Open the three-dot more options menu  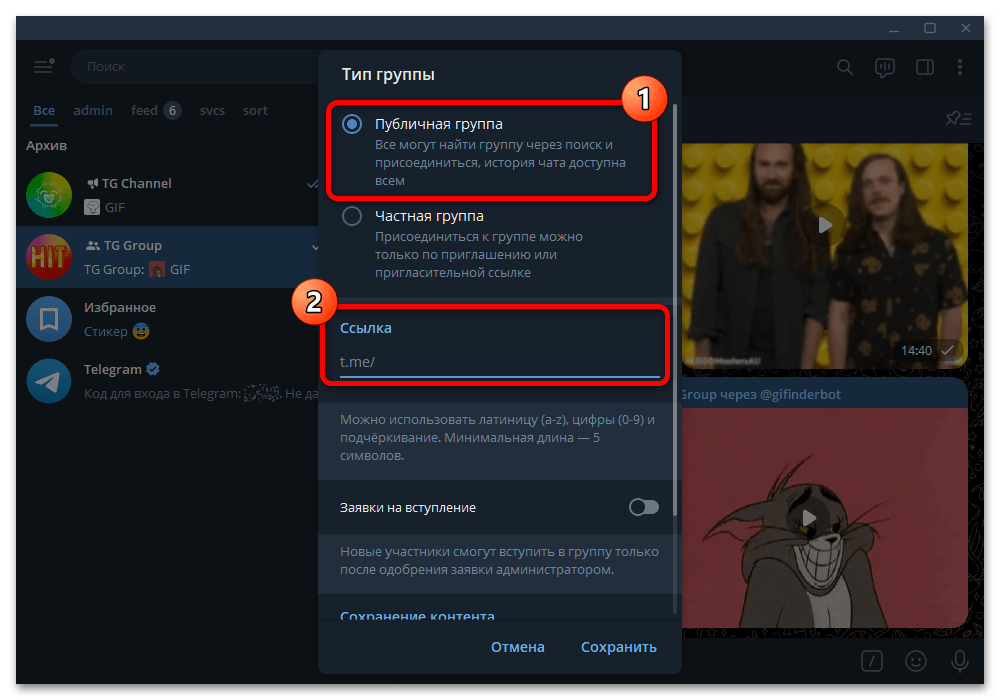[x=960, y=67]
